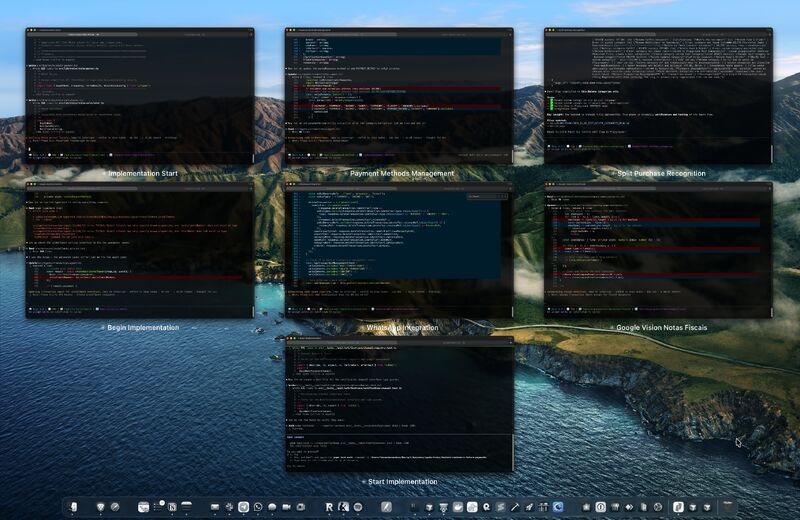Click the rocket icon in the Dock
800x520 pixels.
point(529,507)
